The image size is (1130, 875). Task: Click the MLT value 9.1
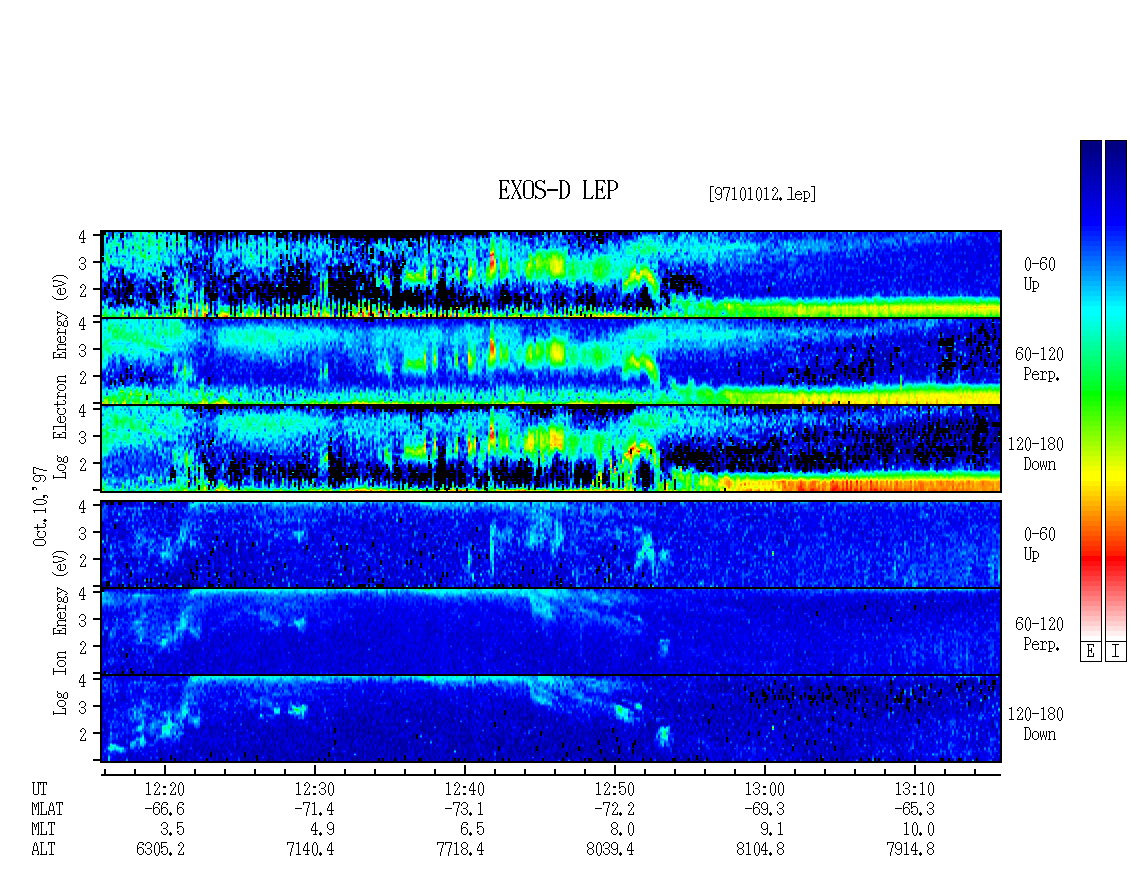[772, 830]
